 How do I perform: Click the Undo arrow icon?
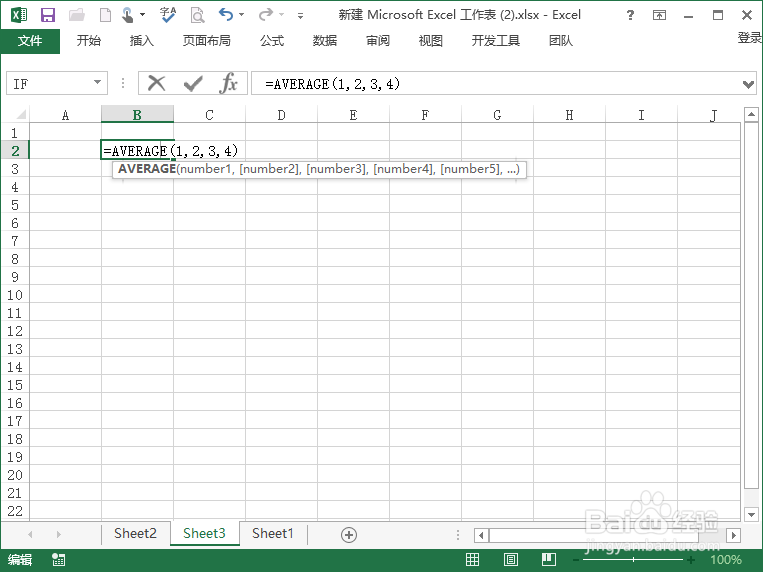pyautogui.click(x=226, y=15)
